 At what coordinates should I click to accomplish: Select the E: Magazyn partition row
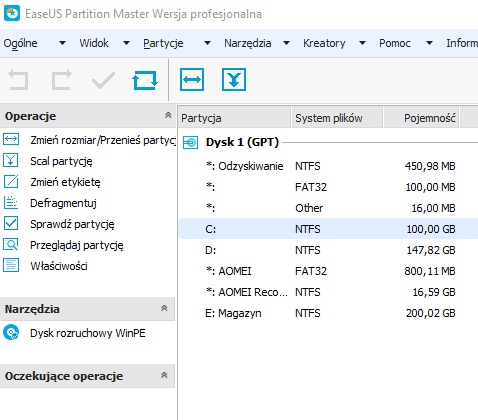pos(328,313)
